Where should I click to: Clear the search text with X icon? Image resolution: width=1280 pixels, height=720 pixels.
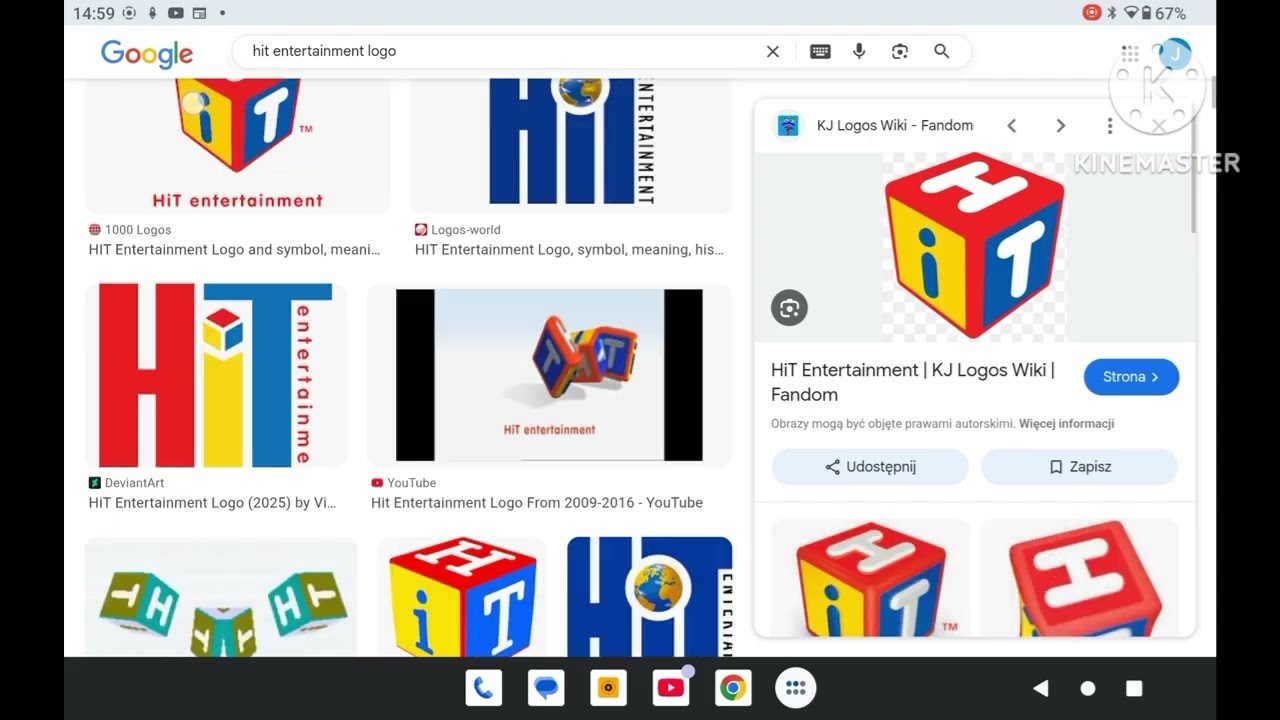point(772,52)
